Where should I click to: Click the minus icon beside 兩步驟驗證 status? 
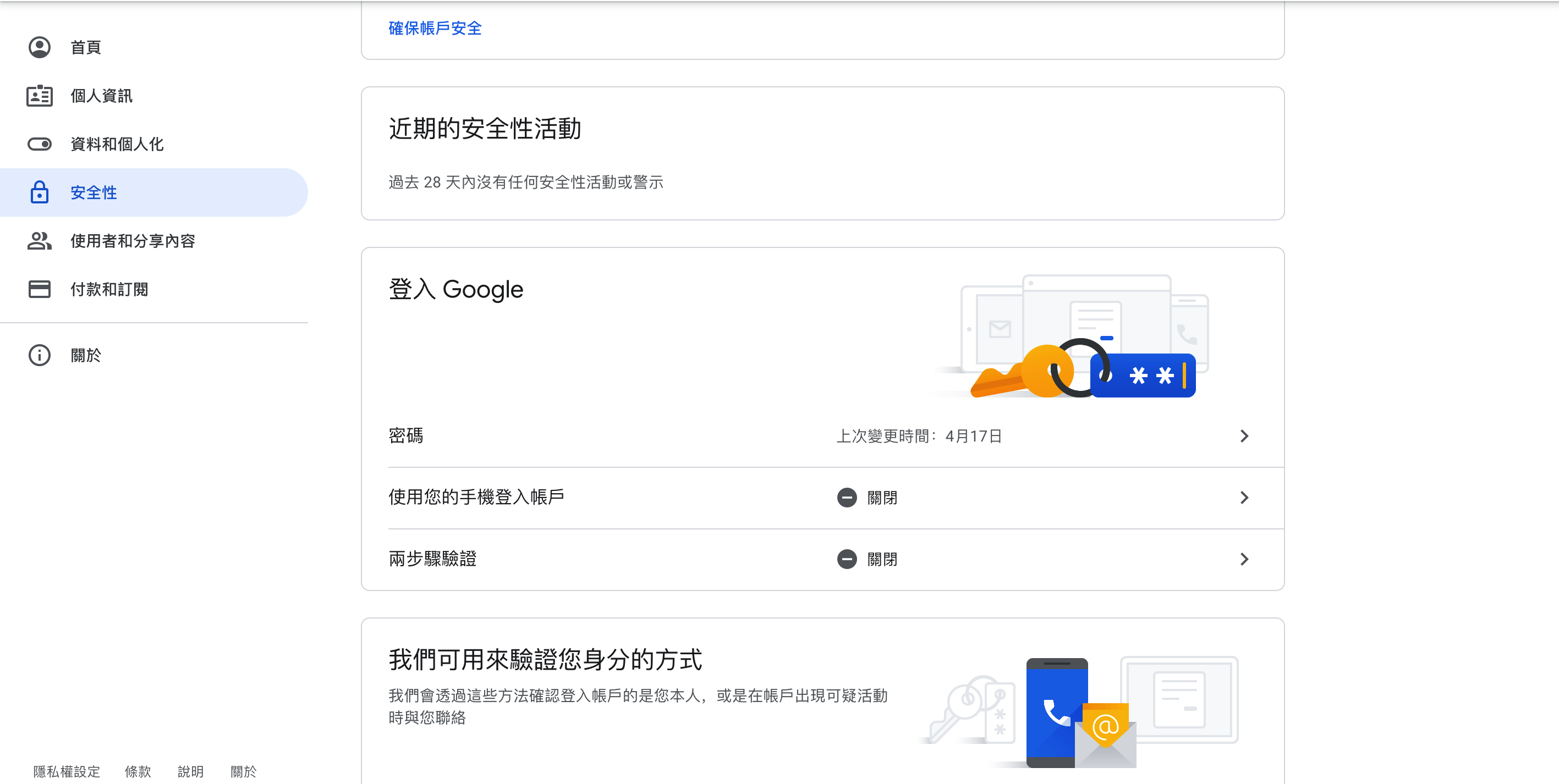[847, 560]
